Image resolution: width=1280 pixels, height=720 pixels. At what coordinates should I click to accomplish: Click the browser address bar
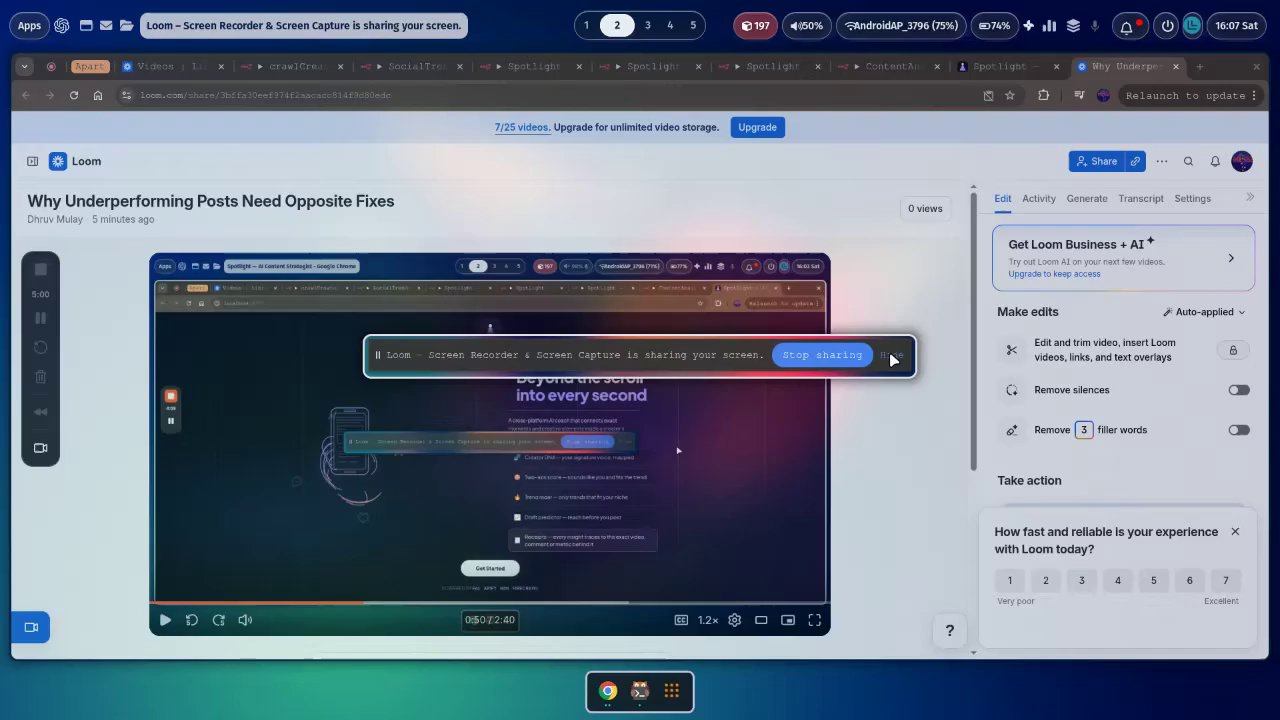click(x=545, y=95)
